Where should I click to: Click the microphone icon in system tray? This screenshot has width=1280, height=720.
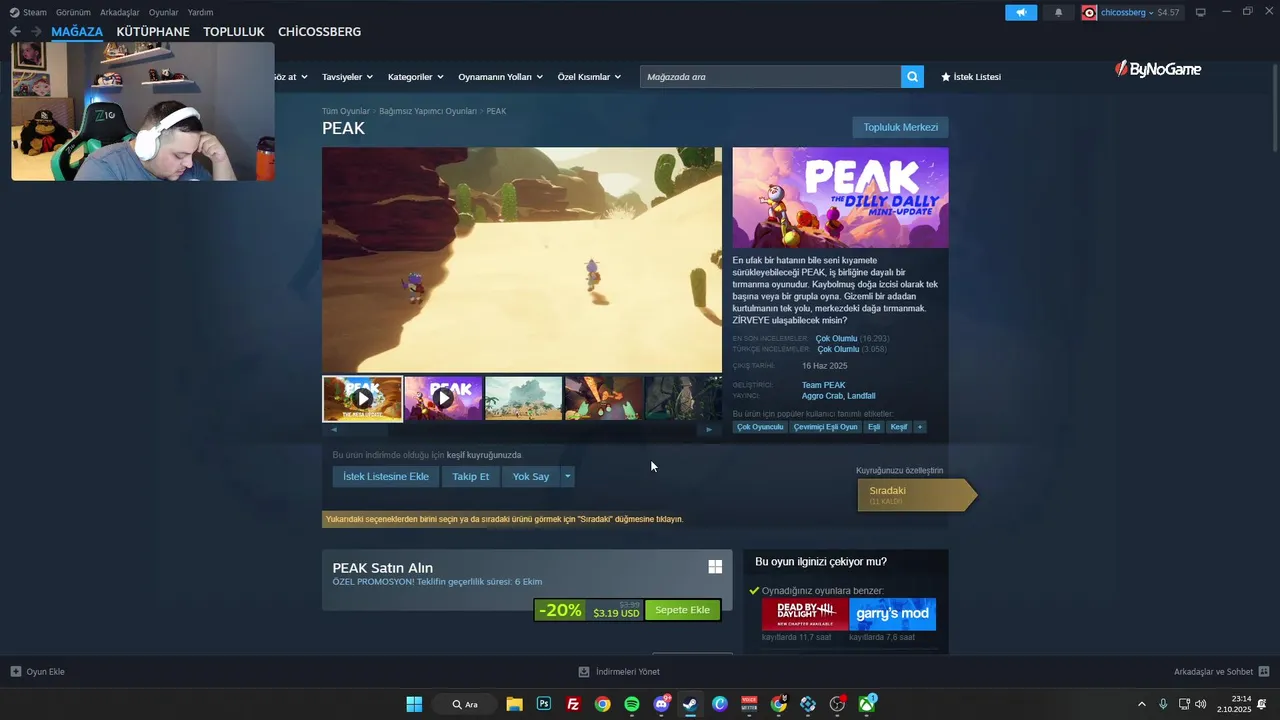(x=1163, y=704)
